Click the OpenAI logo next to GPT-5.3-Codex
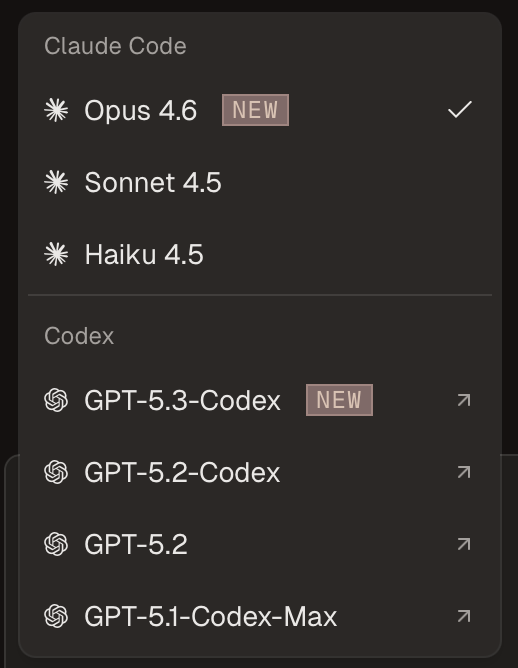Image resolution: width=518 pixels, height=668 pixels. (x=56, y=400)
